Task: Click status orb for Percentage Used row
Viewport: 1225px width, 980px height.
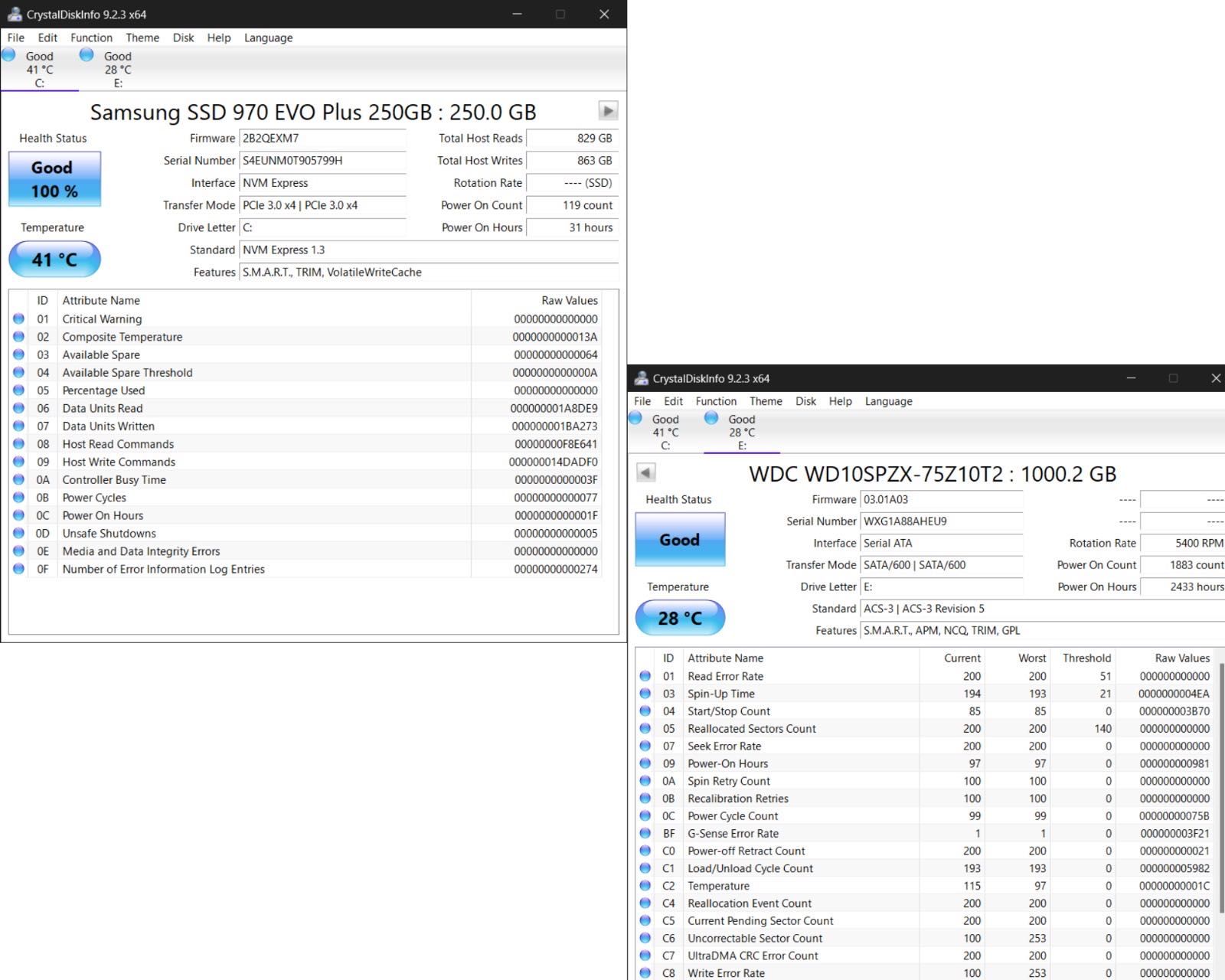Action: pyautogui.click(x=19, y=390)
